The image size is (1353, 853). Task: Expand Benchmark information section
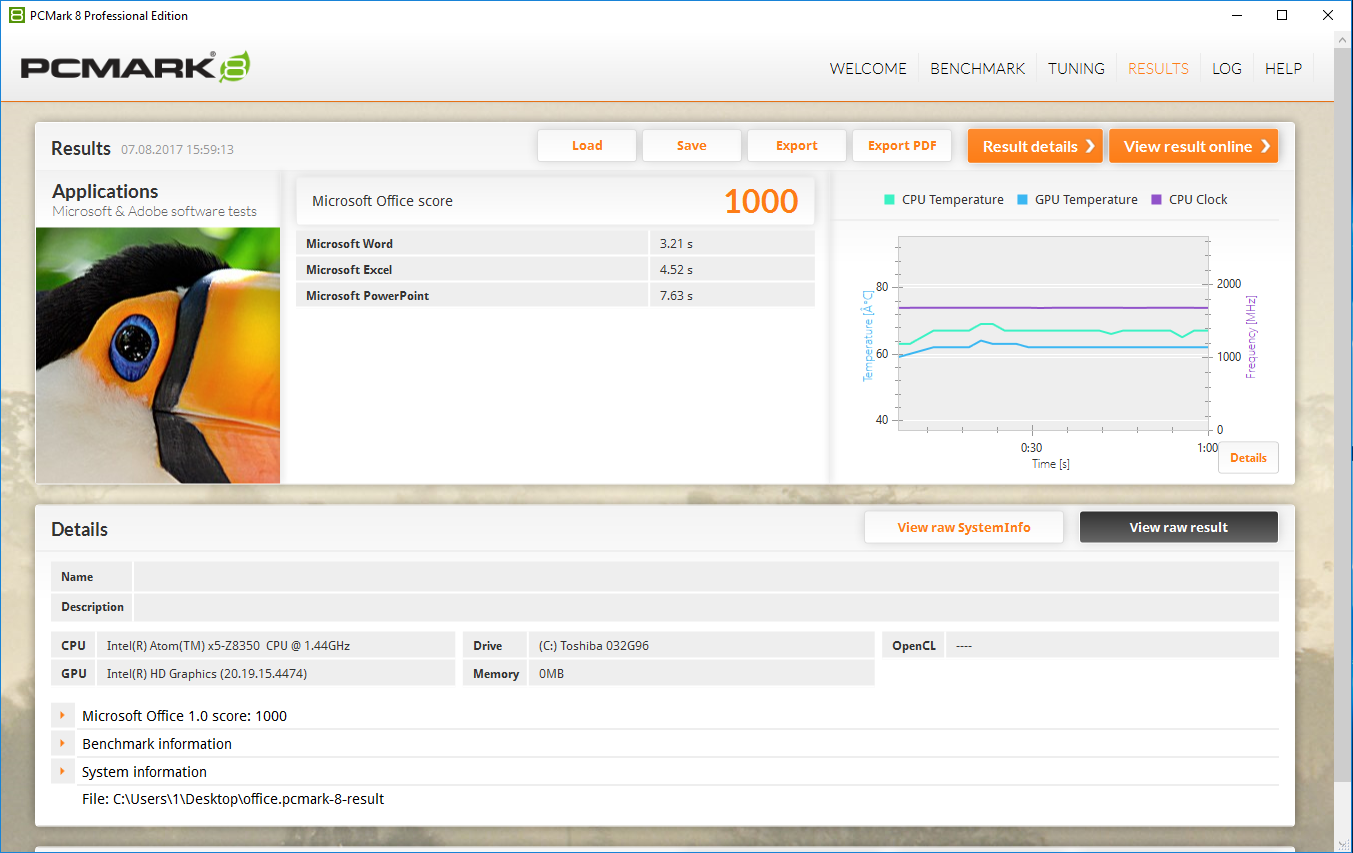(62, 744)
